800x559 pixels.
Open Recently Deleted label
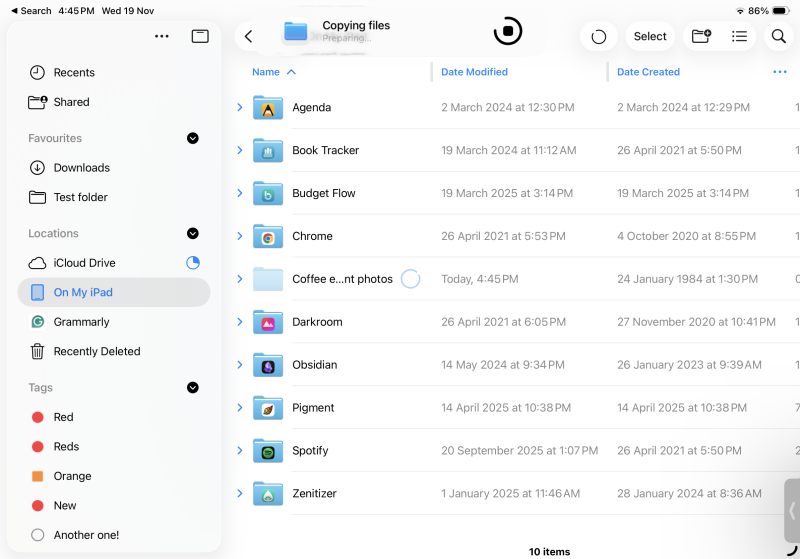(97, 351)
